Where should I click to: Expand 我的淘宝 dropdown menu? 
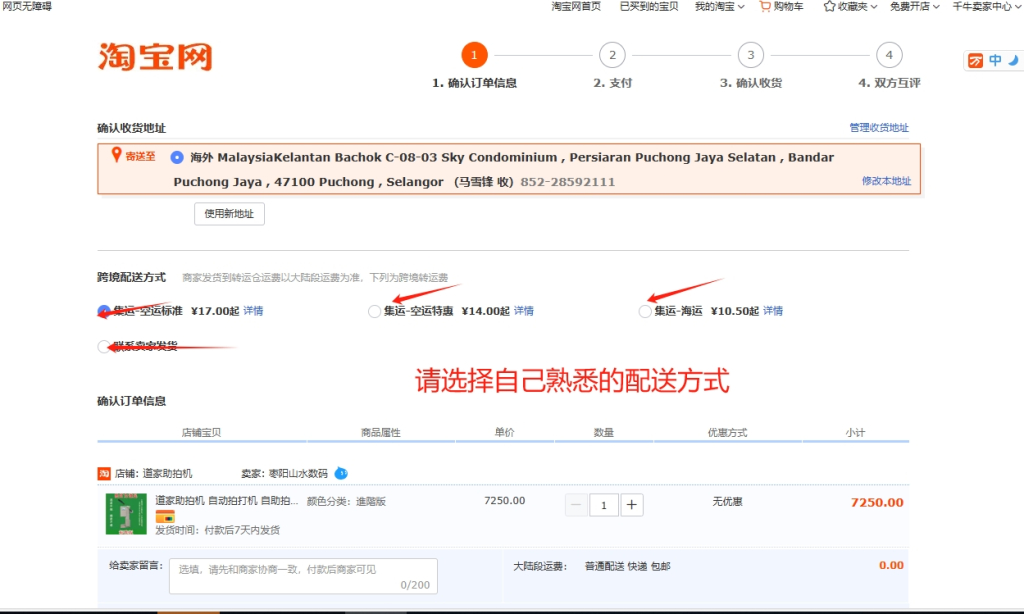720,6
